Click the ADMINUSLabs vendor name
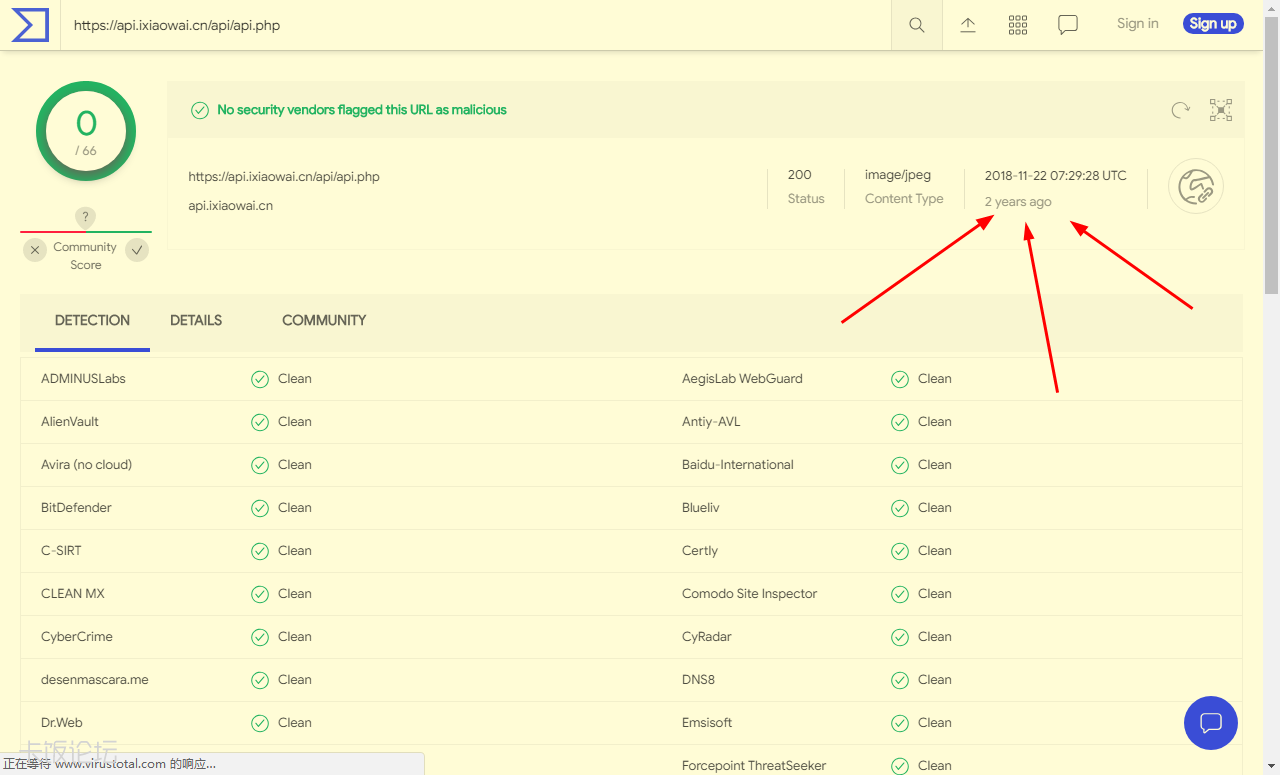This screenshot has height=775, width=1280. pos(83,379)
